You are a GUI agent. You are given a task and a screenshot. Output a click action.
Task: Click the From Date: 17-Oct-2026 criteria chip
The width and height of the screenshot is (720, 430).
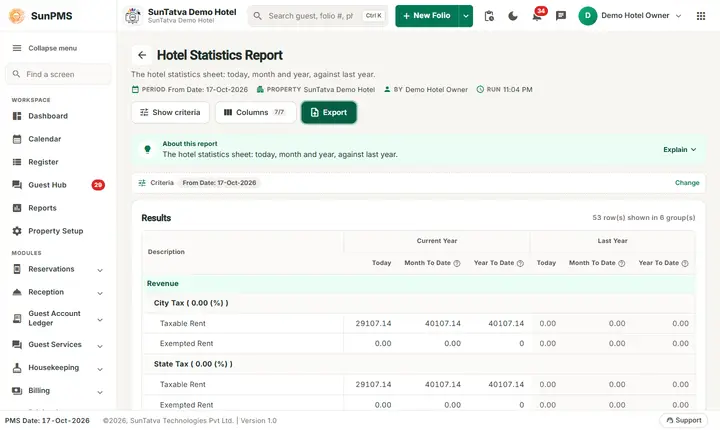coord(219,183)
